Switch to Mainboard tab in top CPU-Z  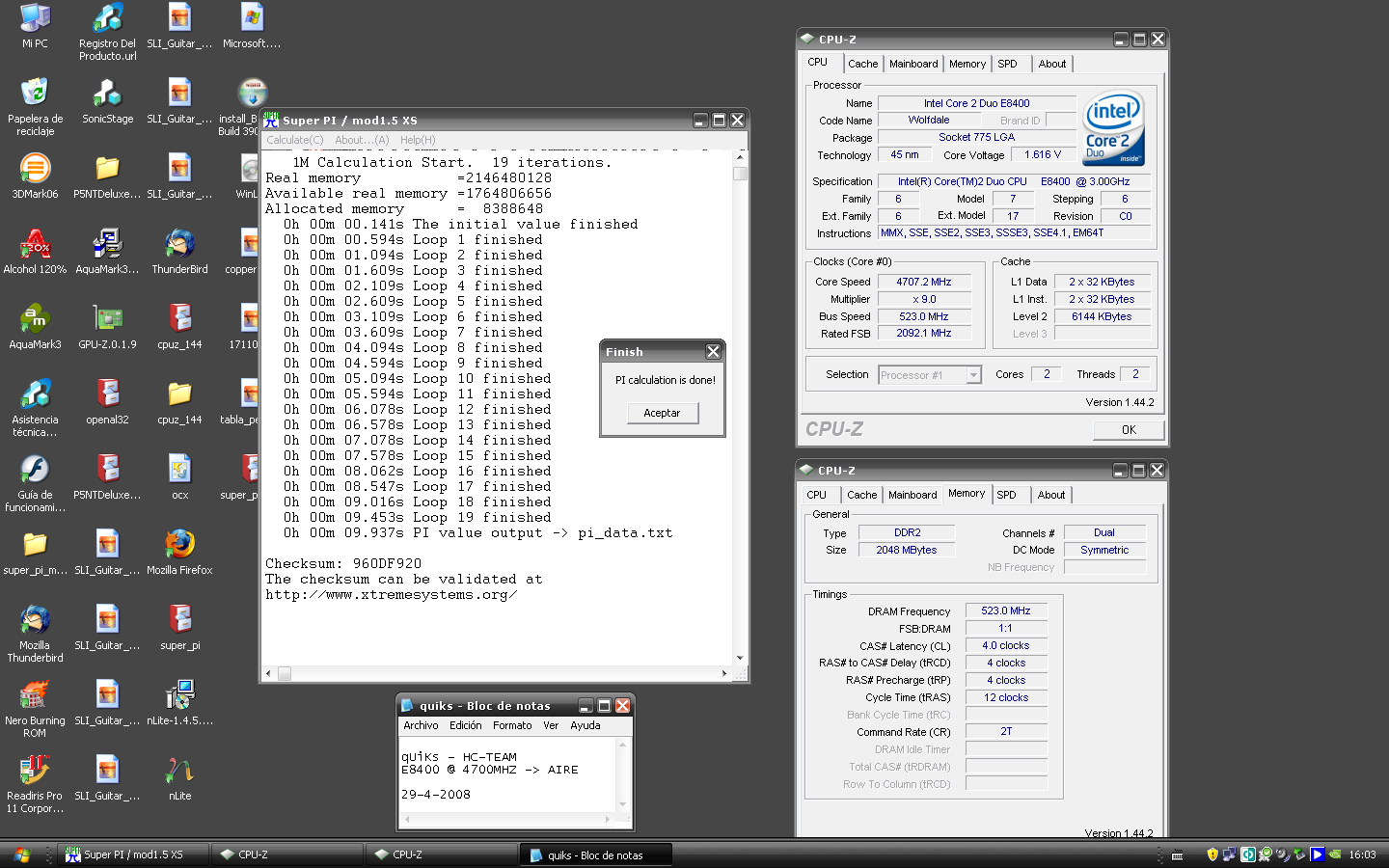click(x=913, y=64)
